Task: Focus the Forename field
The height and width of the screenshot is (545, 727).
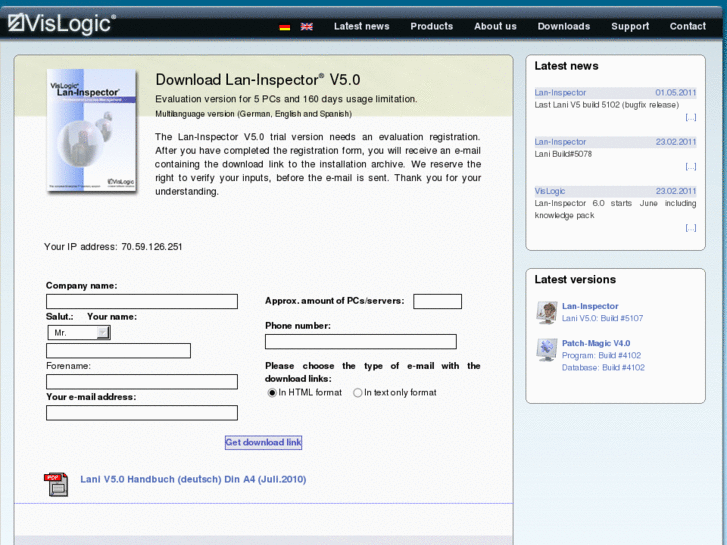Action: point(142,382)
